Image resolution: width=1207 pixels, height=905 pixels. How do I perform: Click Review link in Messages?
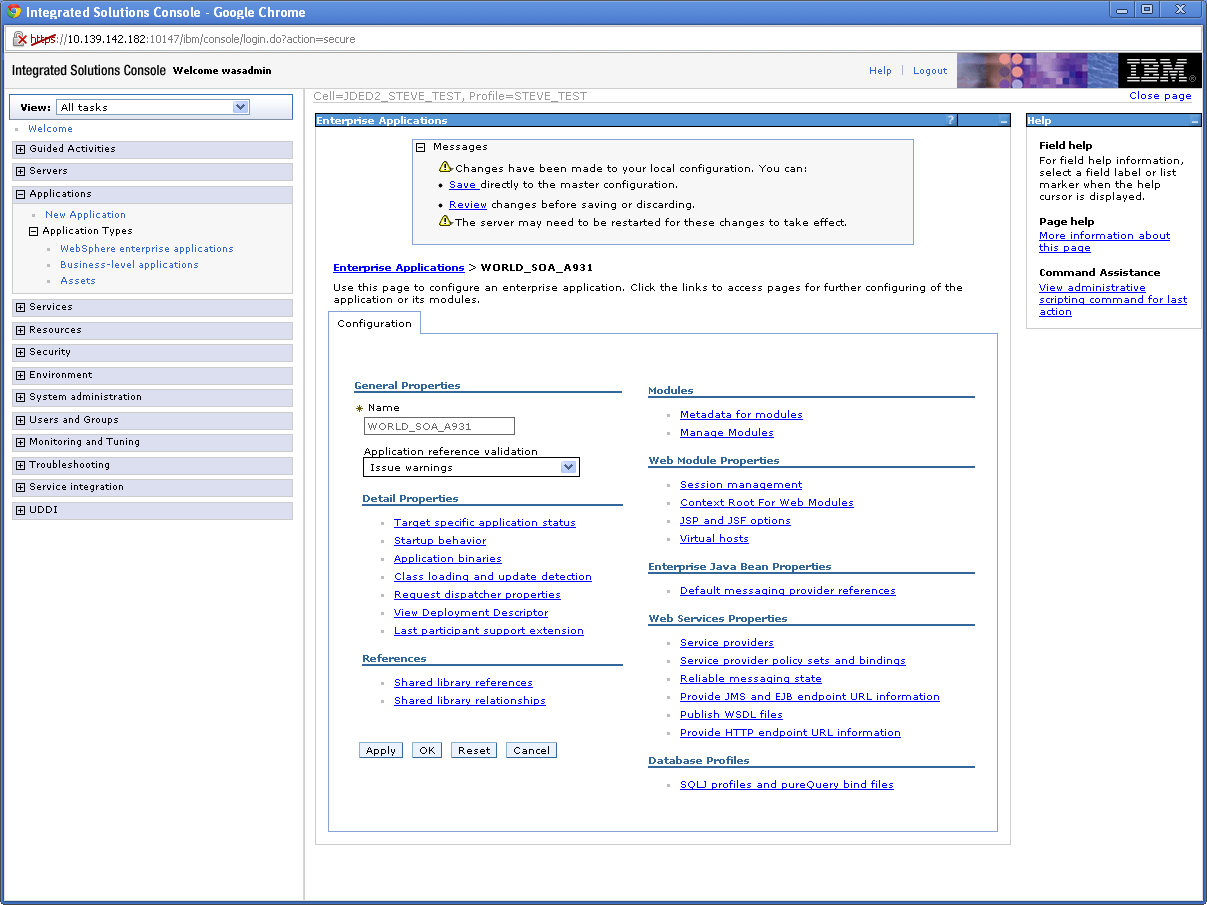(x=468, y=205)
